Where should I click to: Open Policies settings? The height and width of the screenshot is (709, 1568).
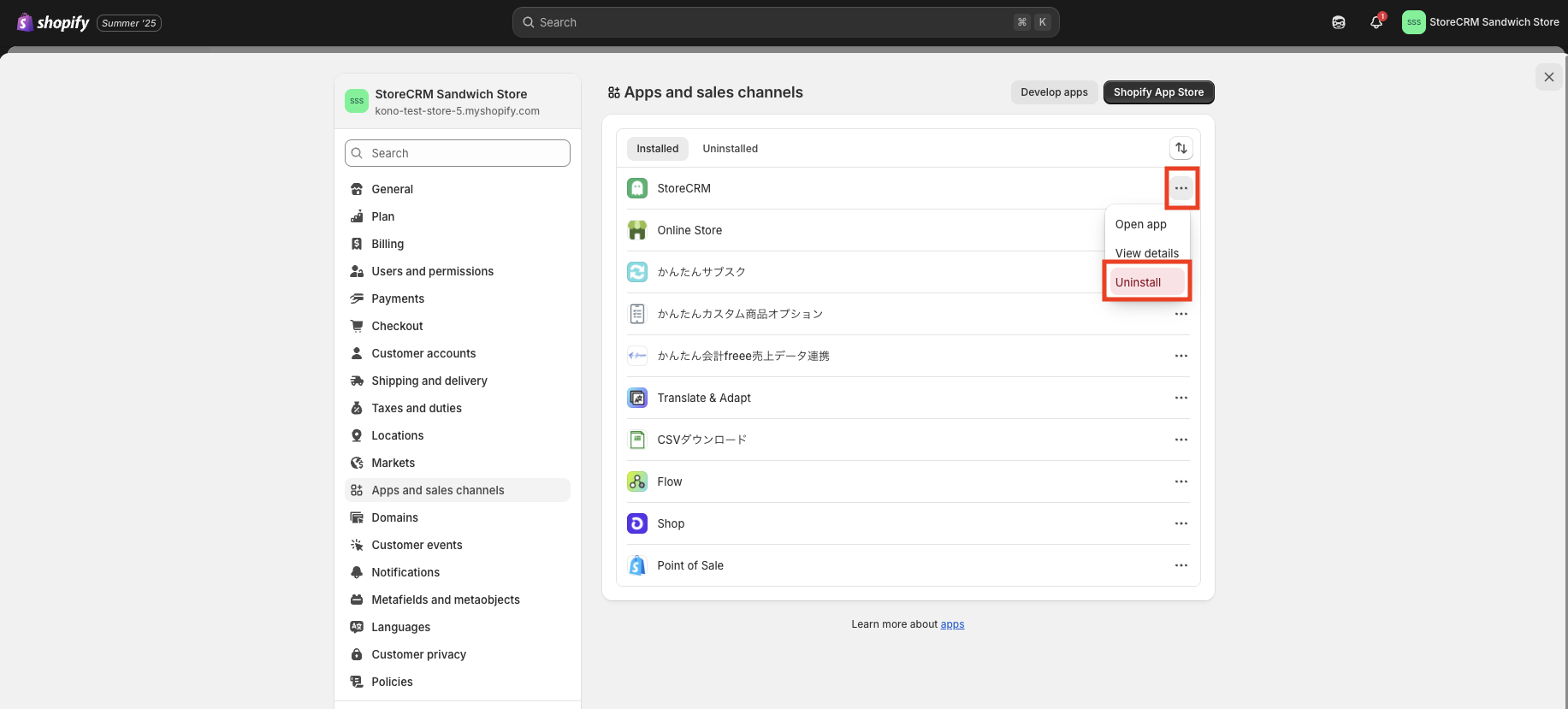(x=458, y=682)
